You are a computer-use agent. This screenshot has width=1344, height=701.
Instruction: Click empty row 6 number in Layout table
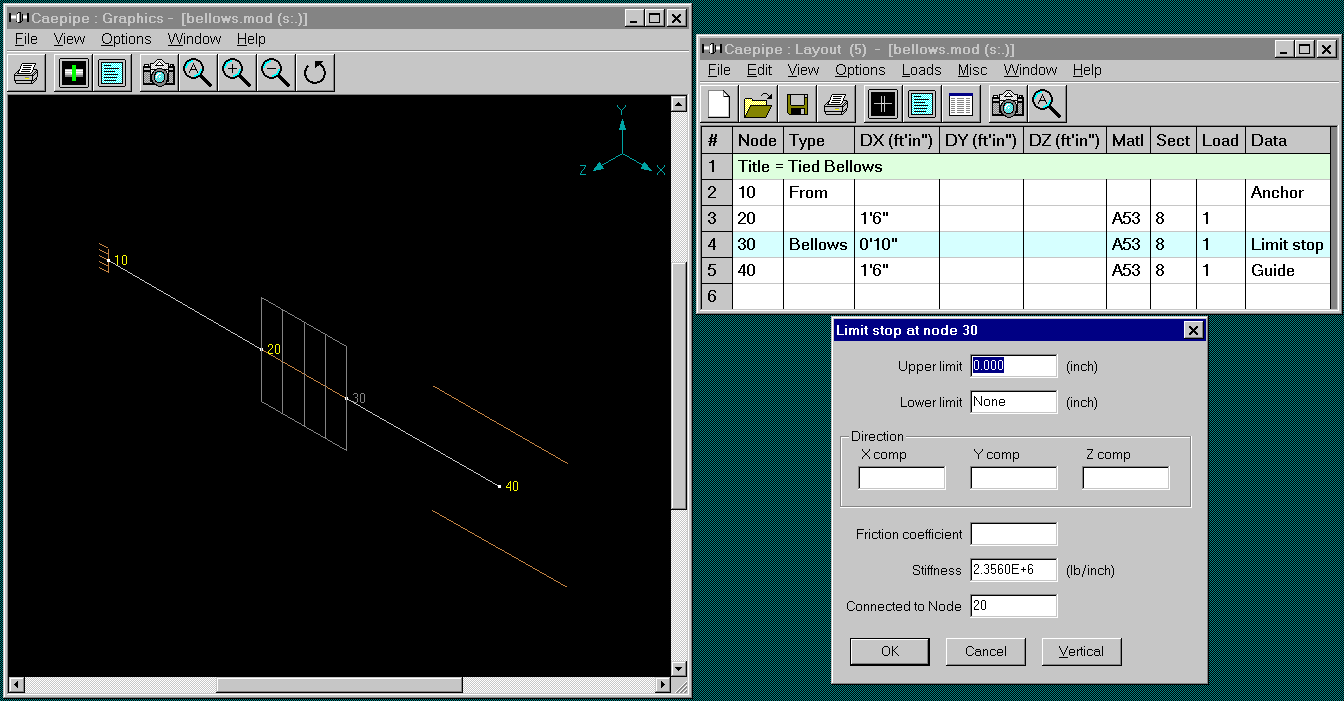(x=716, y=296)
